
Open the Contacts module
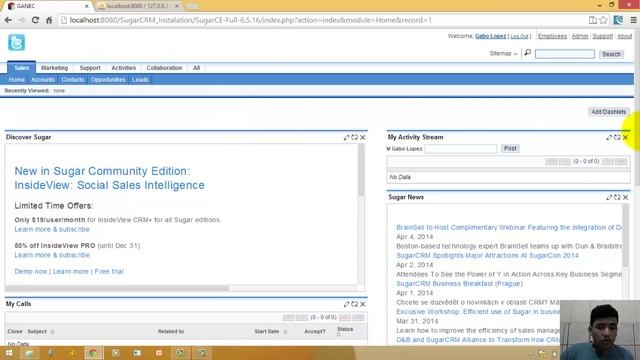(x=73, y=80)
